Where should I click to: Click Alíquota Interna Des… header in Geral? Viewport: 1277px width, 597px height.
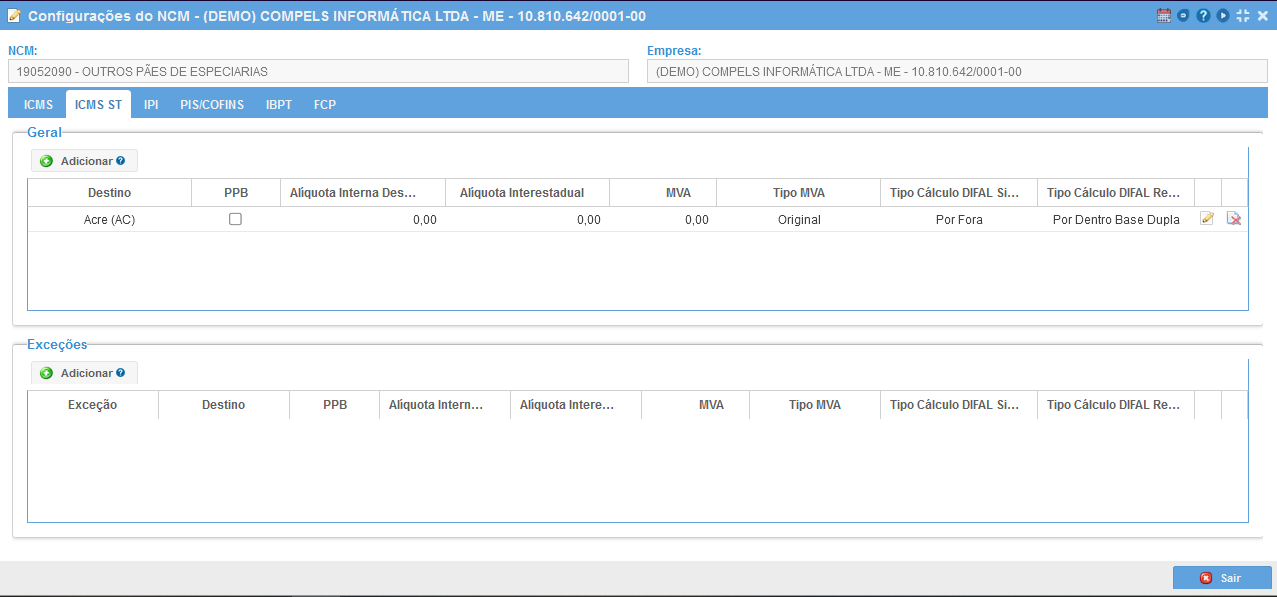tap(363, 193)
